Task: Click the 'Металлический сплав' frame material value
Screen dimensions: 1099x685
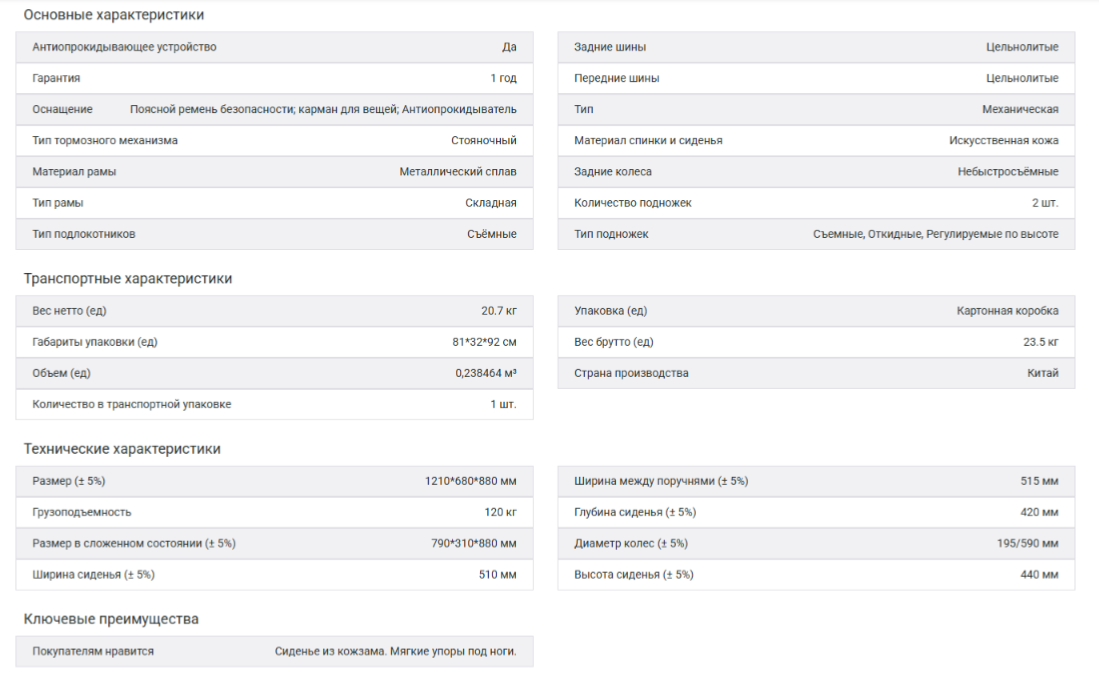Action: [x=458, y=172]
